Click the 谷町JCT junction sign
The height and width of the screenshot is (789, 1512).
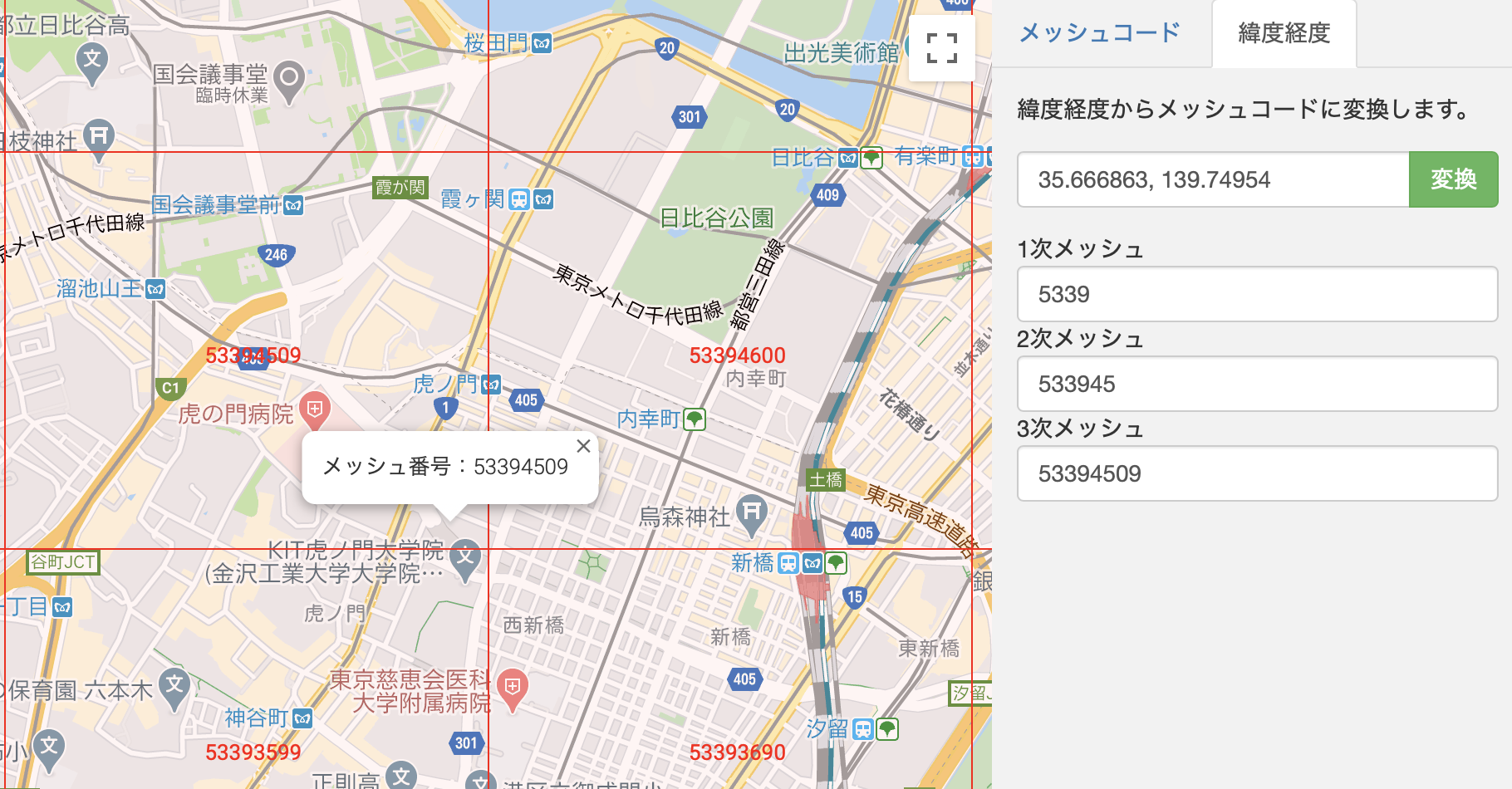[63, 562]
